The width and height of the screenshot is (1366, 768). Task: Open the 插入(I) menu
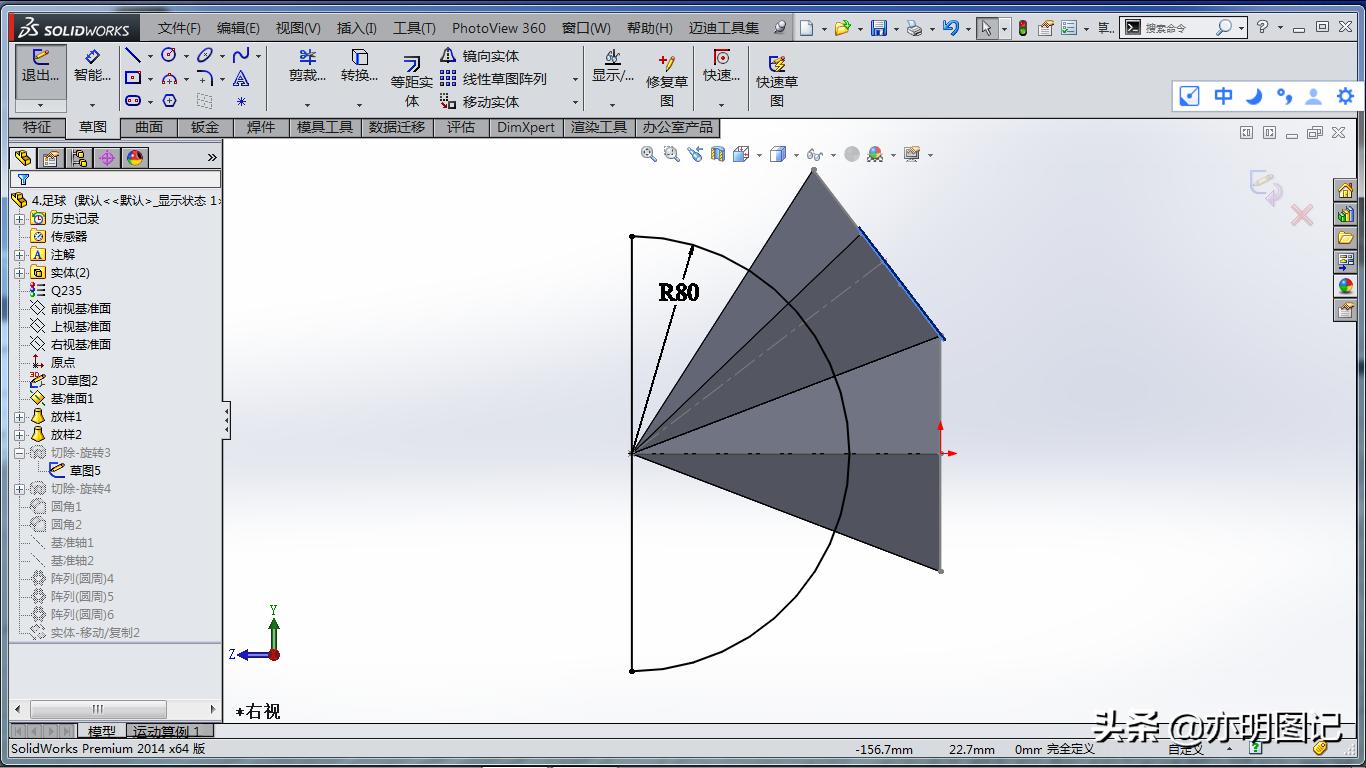tap(357, 28)
